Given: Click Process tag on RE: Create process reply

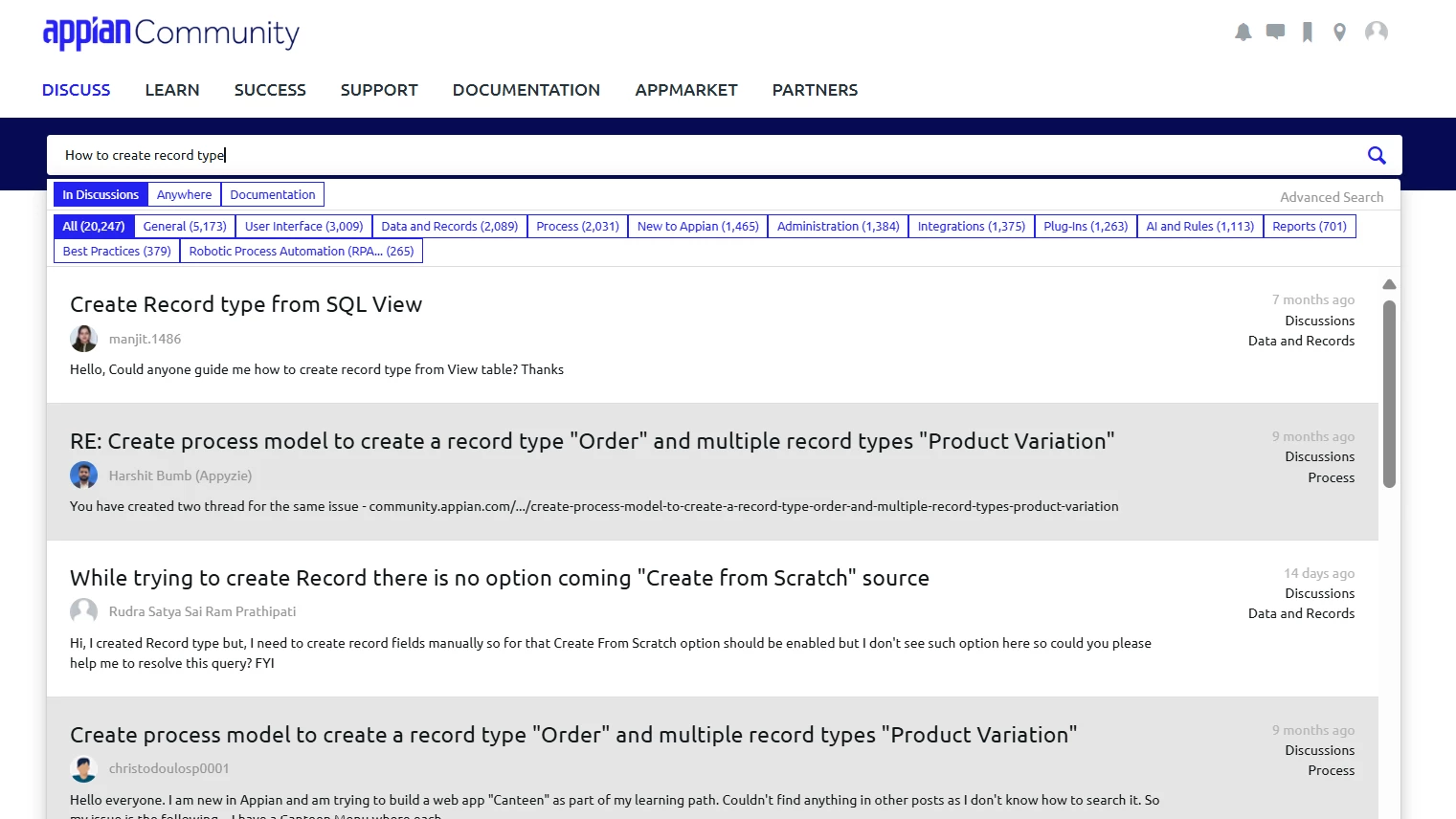Looking at the screenshot, I should [x=1331, y=477].
